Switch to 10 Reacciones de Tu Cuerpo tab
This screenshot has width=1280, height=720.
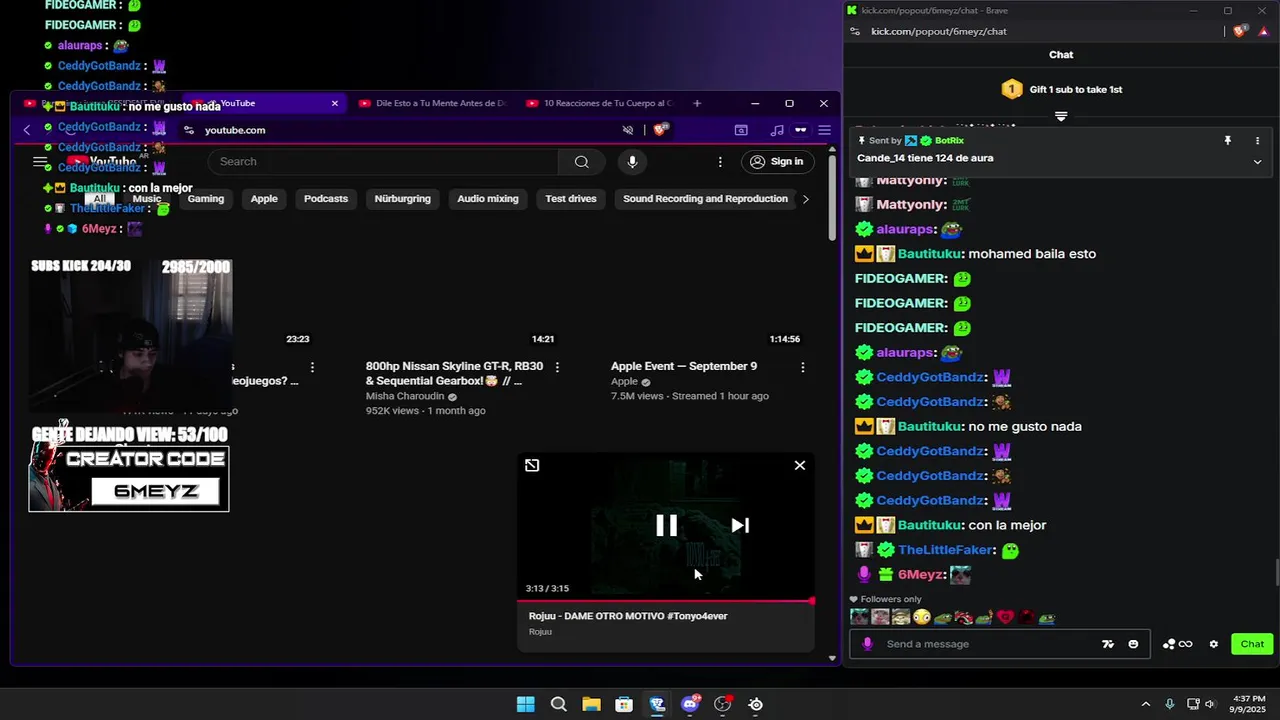point(600,103)
